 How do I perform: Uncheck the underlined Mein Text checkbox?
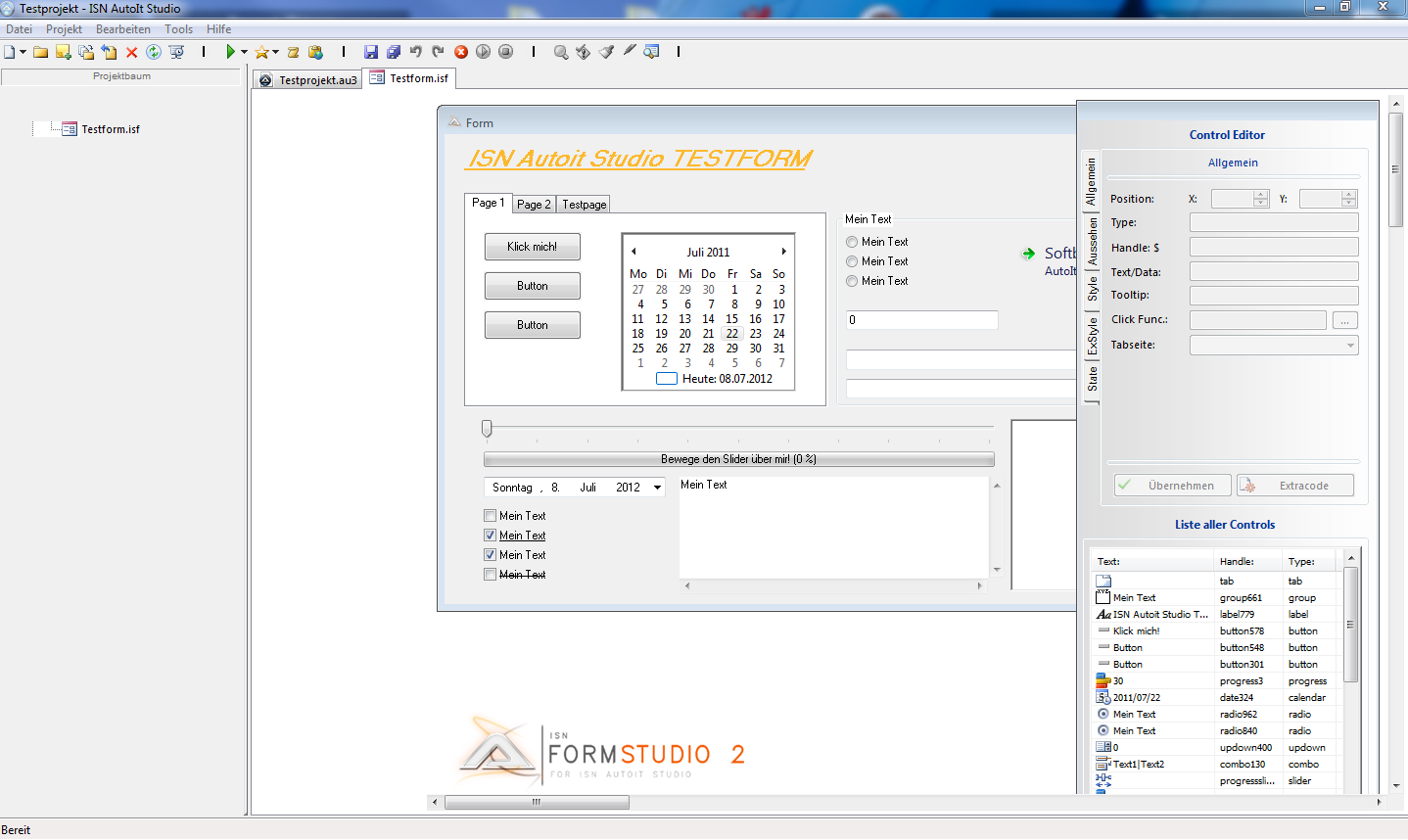click(x=491, y=536)
